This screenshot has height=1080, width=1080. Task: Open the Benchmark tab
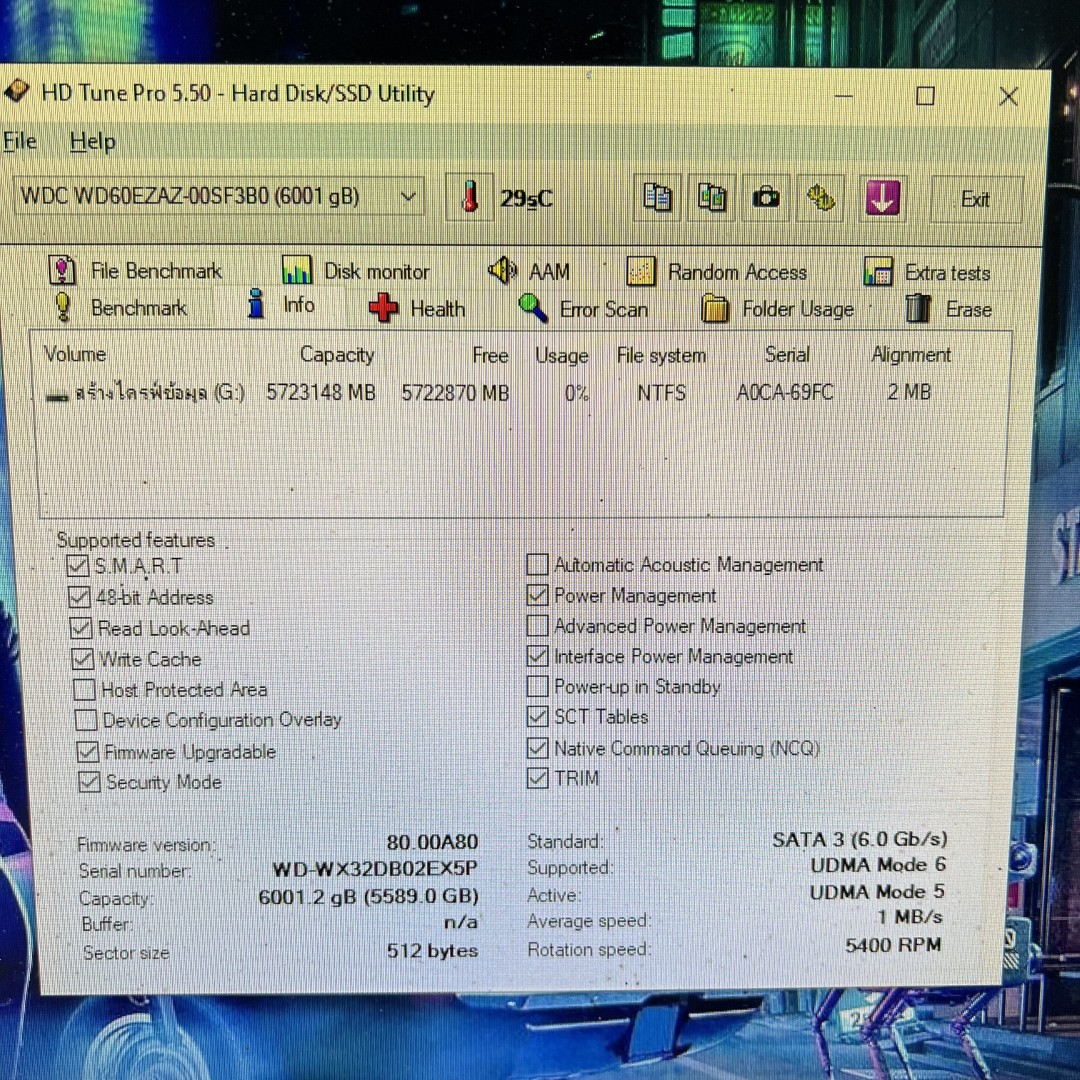(120, 308)
